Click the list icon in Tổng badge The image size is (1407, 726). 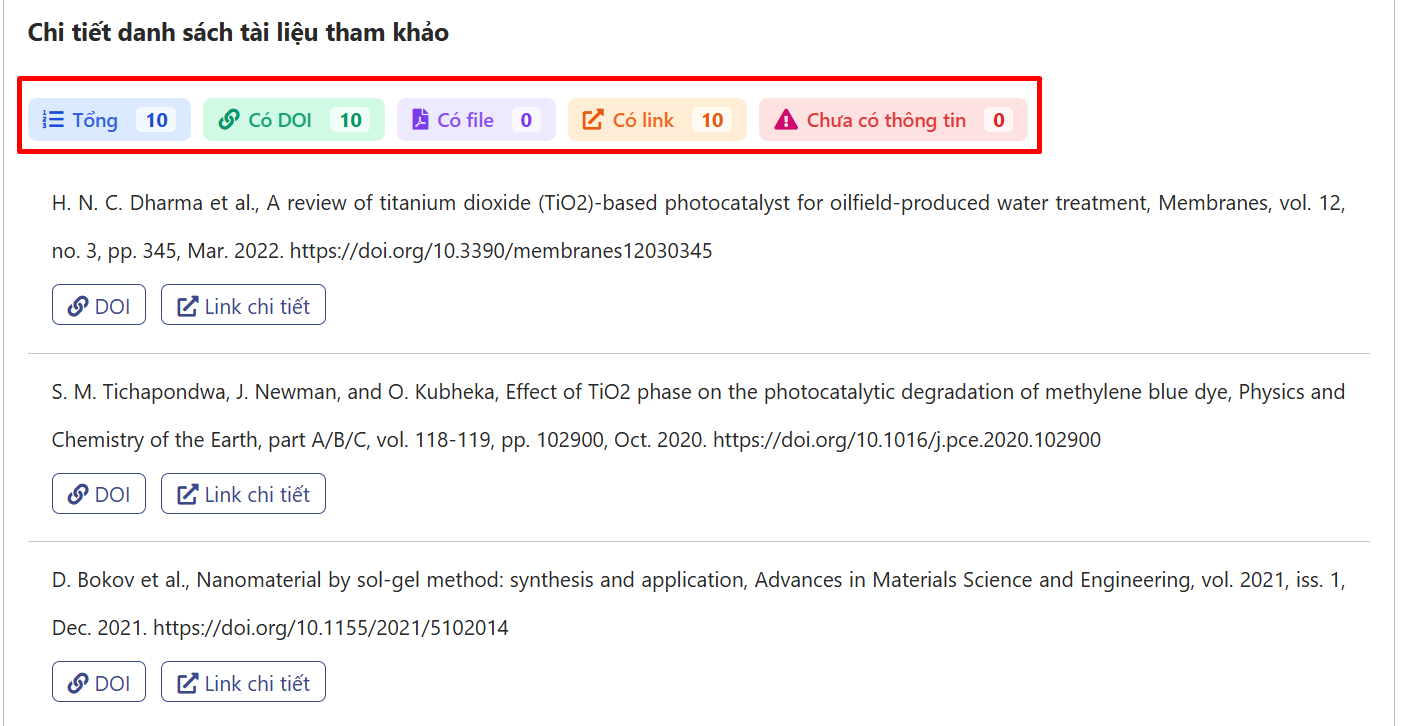point(53,120)
